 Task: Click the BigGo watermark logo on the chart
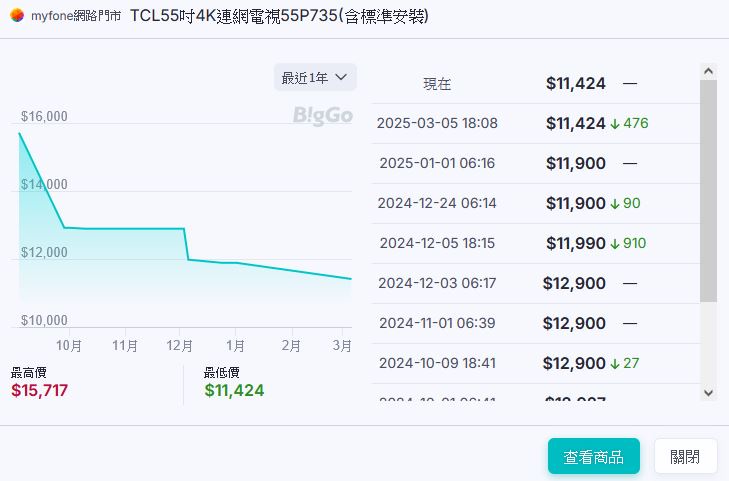(x=322, y=116)
